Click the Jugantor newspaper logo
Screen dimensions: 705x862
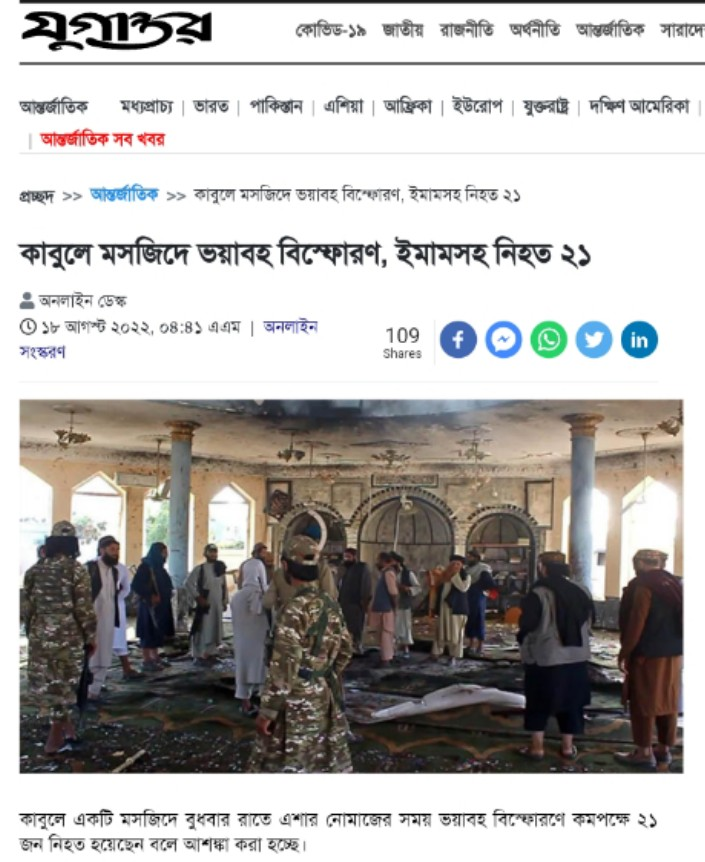[x=117, y=30]
